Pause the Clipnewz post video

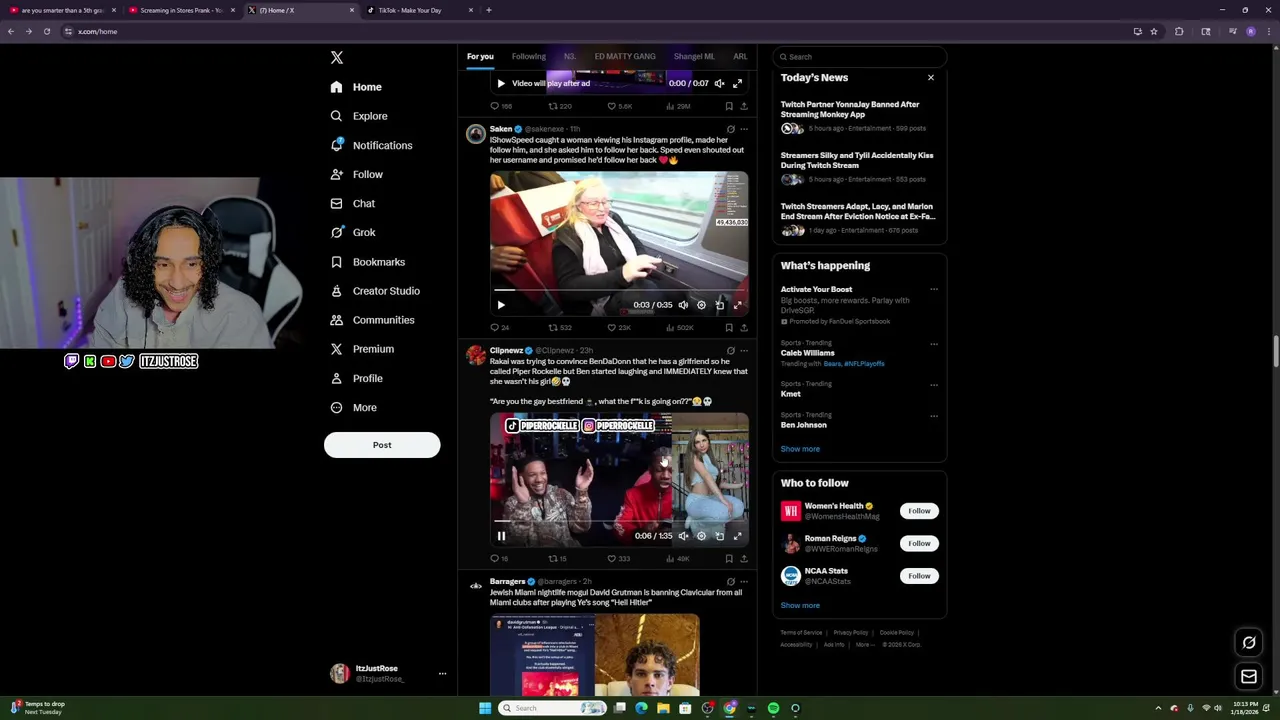pos(501,536)
